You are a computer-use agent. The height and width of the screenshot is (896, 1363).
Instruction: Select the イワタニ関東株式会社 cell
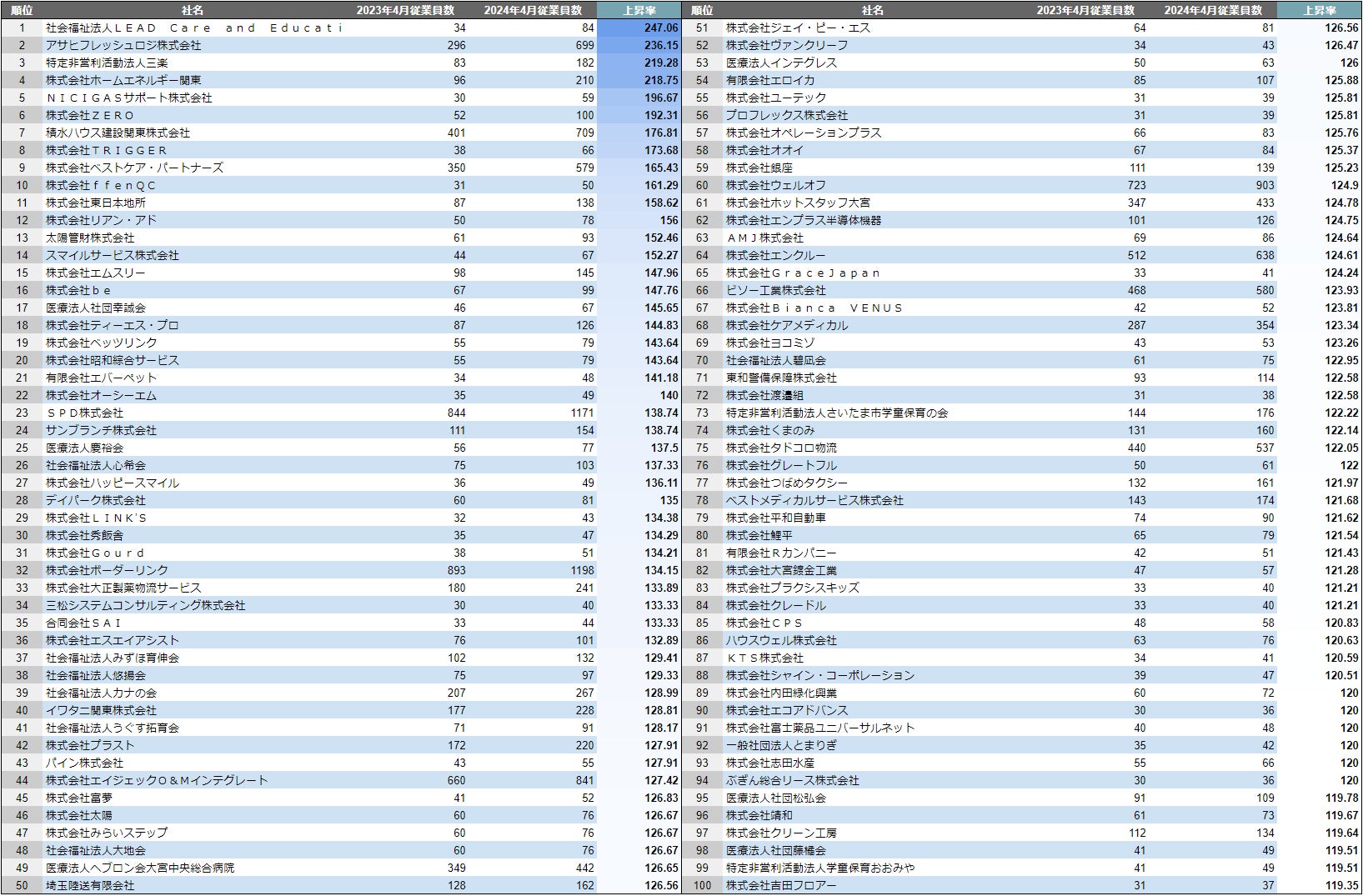click(x=101, y=710)
